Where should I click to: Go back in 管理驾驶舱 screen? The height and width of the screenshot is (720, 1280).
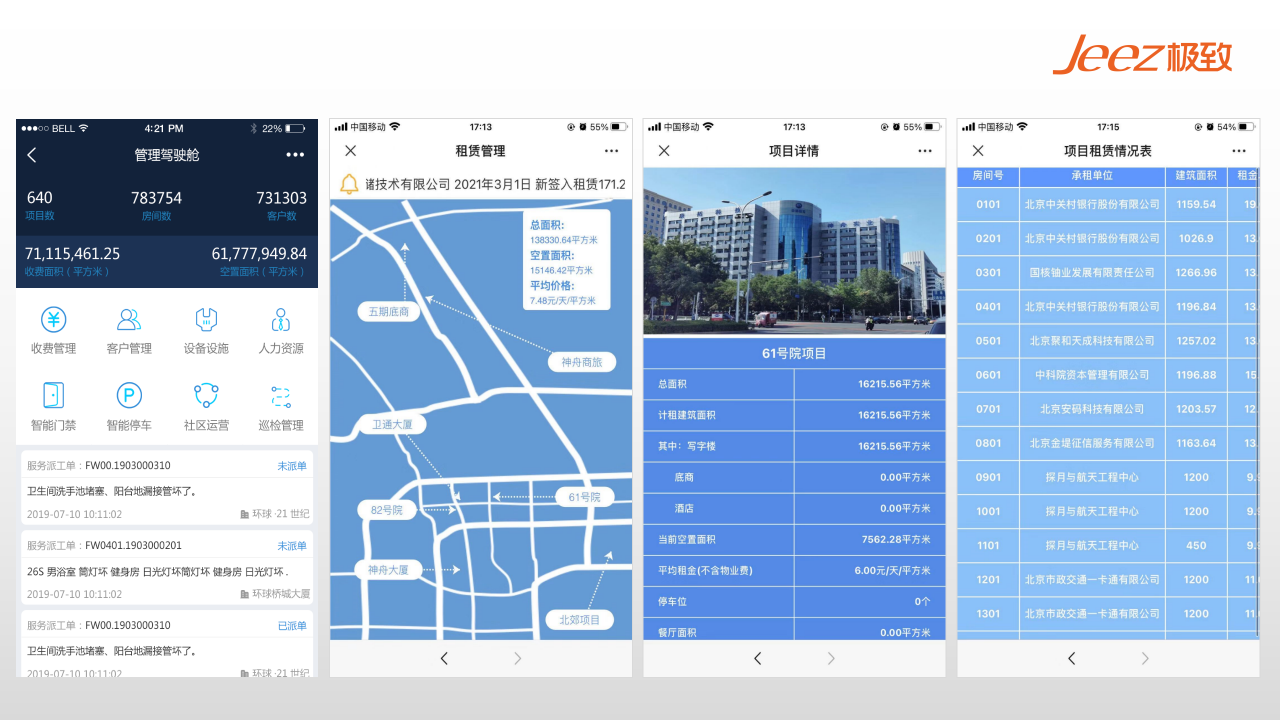[31, 155]
